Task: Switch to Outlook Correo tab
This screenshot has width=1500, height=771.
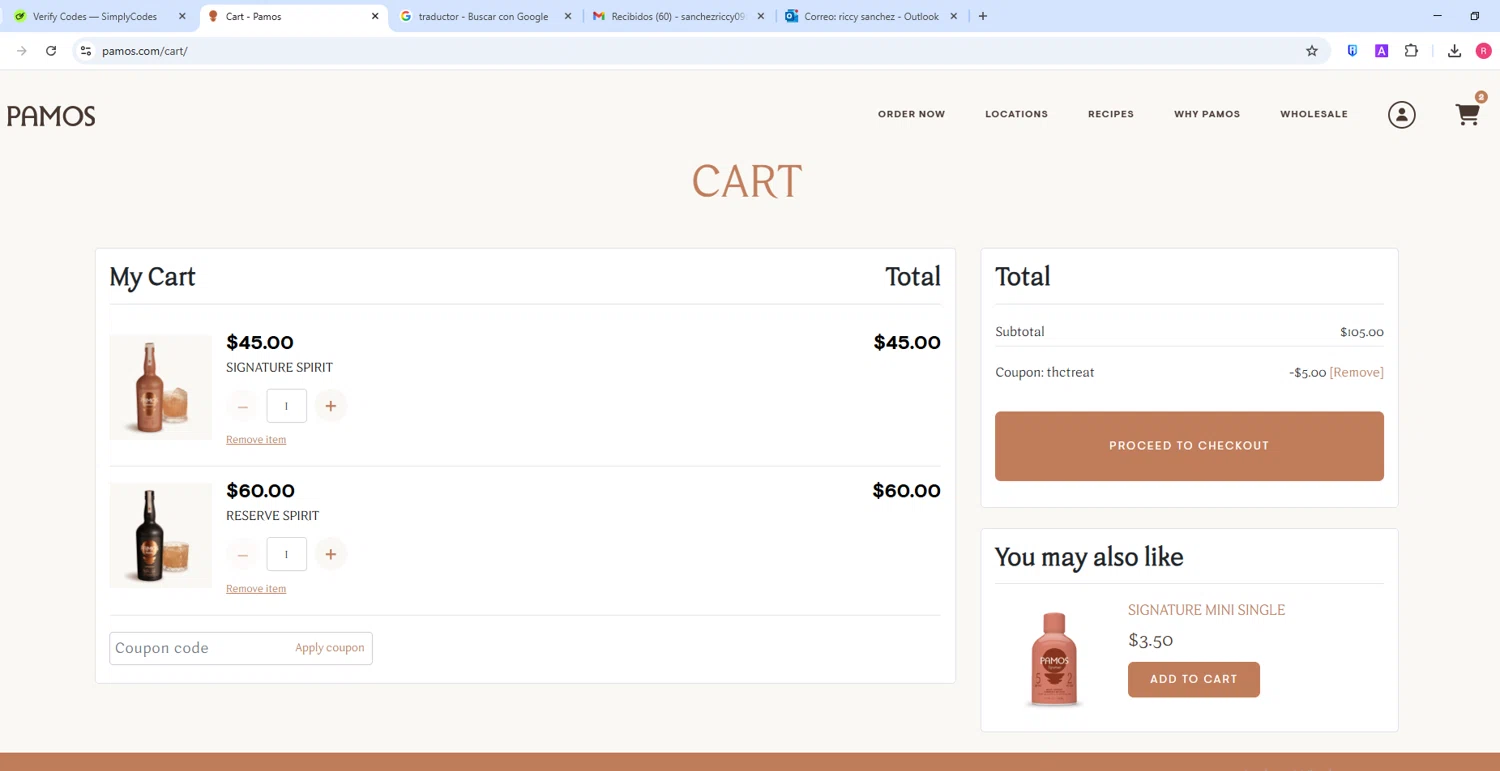Action: (x=870, y=16)
